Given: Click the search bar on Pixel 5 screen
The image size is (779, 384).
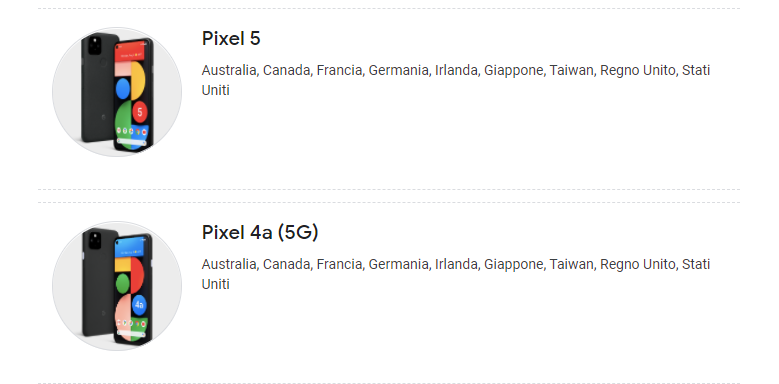Looking at the screenshot, I should coord(132,142).
